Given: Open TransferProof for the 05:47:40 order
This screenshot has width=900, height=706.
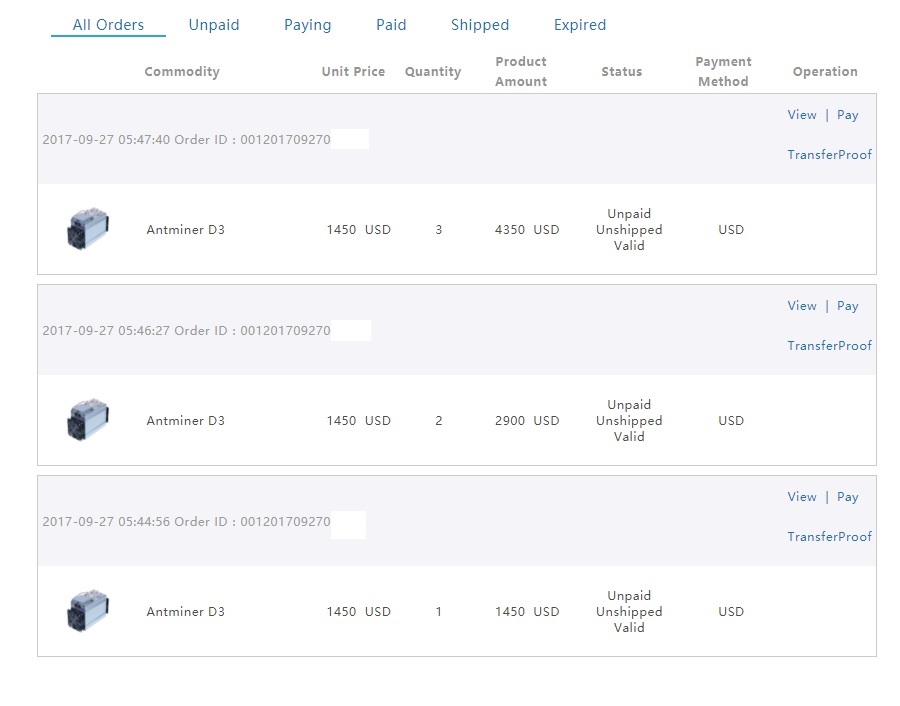Looking at the screenshot, I should [x=829, y=154].
